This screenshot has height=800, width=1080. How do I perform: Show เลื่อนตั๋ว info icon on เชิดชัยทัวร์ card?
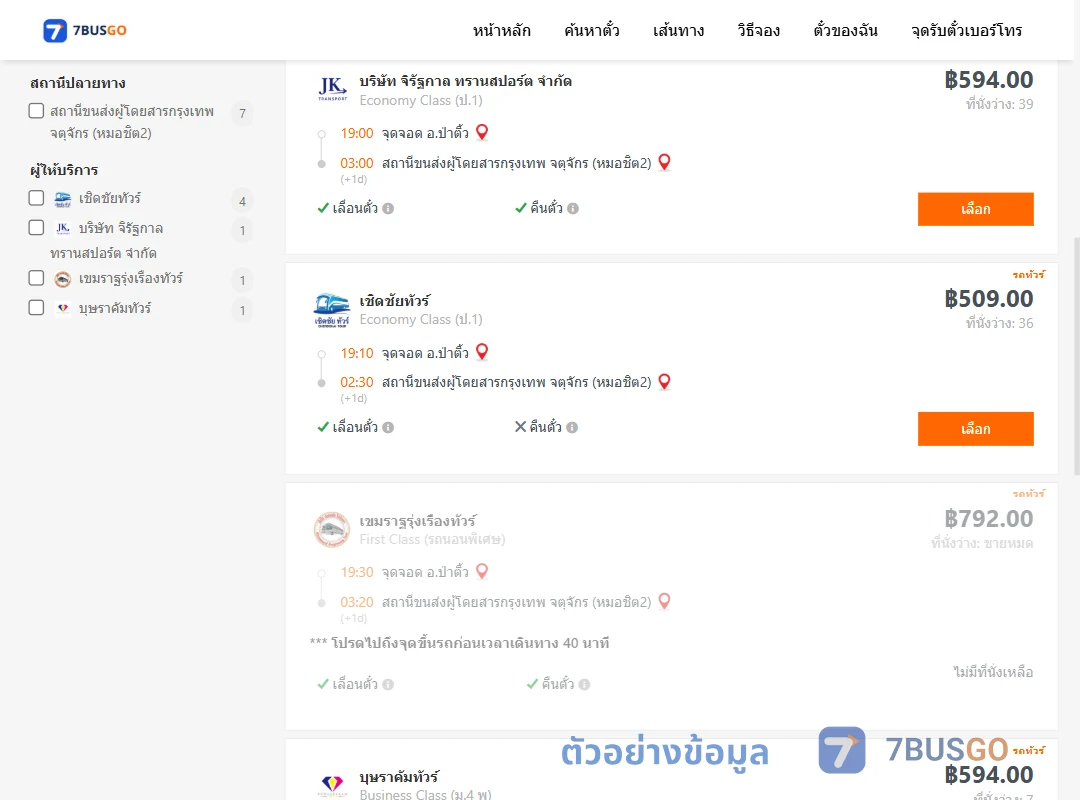click(x=388, y=427)
